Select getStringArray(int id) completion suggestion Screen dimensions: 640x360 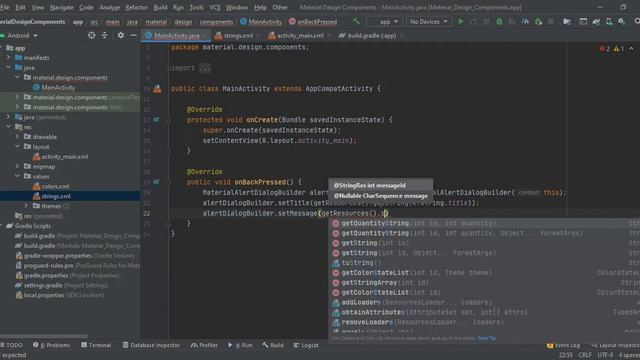484,282
